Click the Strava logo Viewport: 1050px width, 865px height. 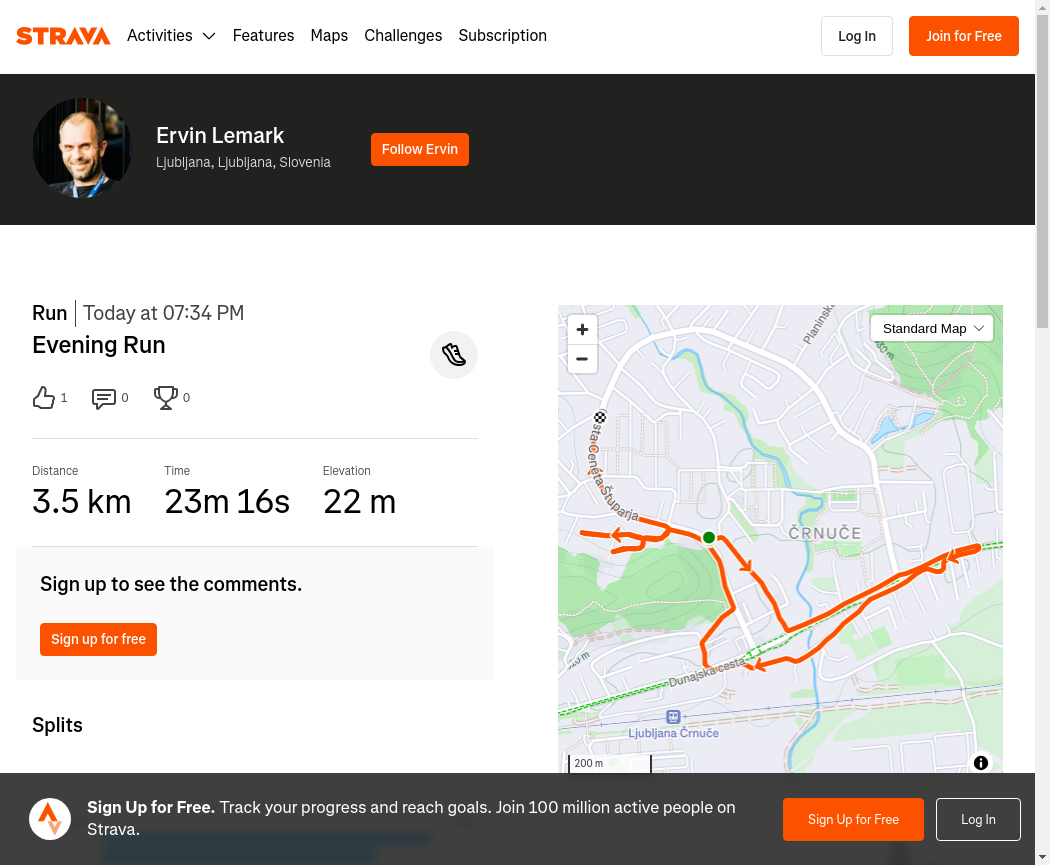(63, 35)
